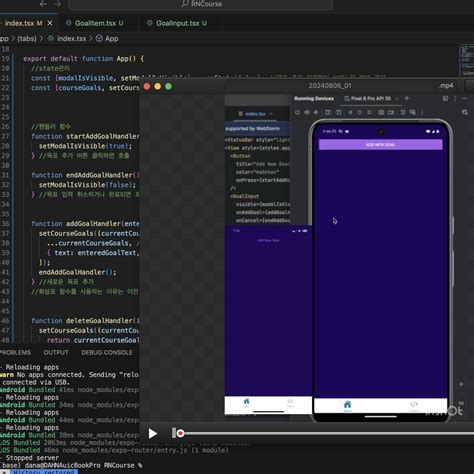Viewport: 474px width, 474px height.
Task: Close the index.tsx editor tab
Action: (x=50, y=23)
